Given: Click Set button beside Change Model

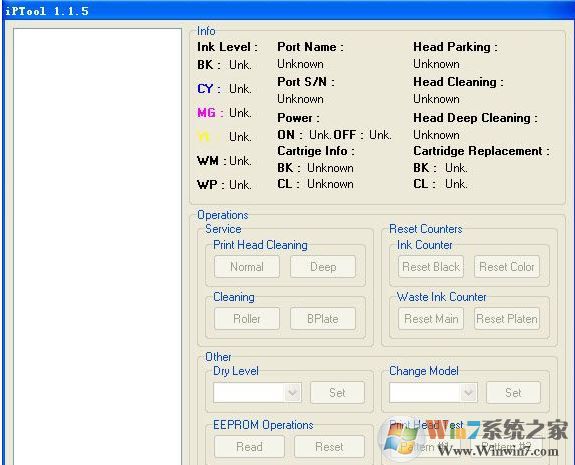Looking at the screenshot, I should (513, 393).
